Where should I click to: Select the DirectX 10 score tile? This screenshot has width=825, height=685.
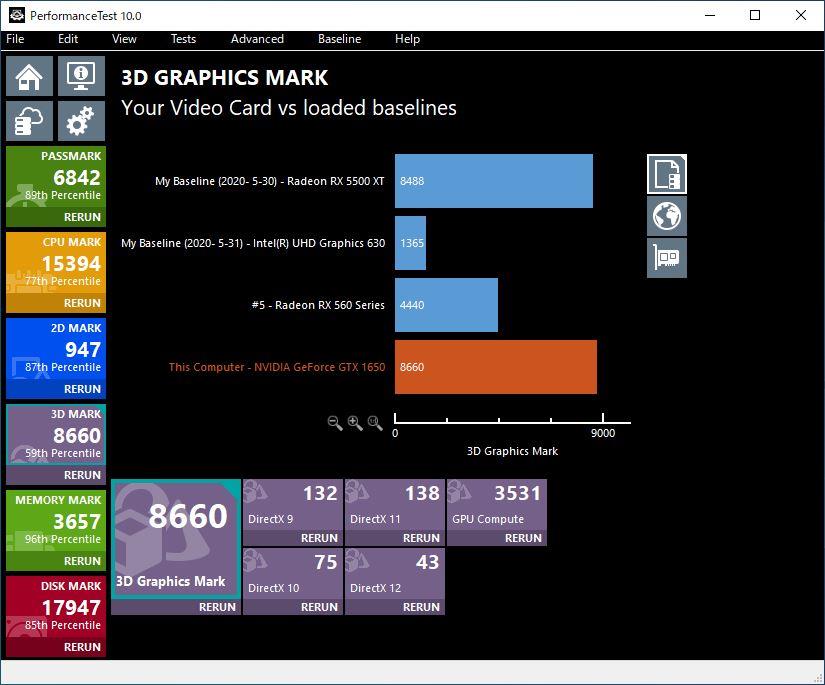293,574
